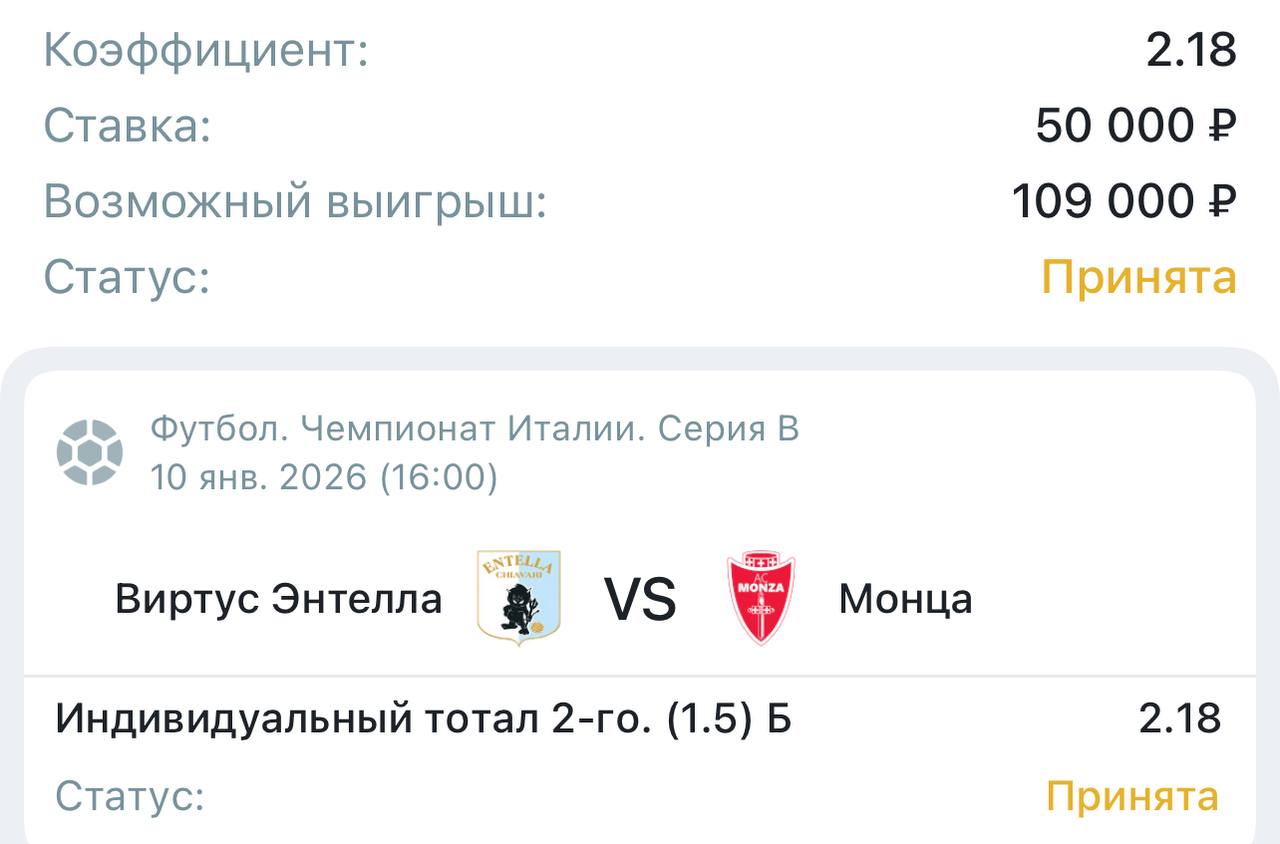Viewport: 1280px width, 844px height.
Task: Tap the match date 10 янв. 2026 (16:00)
Action: [x=324, y=477]
